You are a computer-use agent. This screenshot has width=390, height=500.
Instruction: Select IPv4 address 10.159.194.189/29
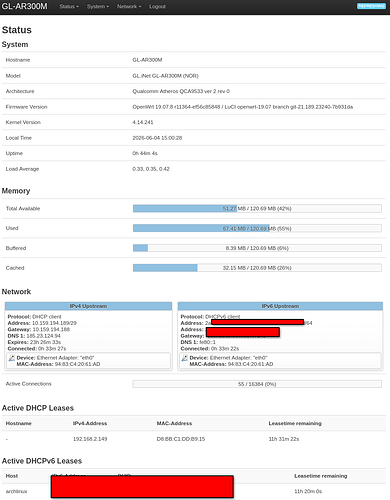point(54,323)
